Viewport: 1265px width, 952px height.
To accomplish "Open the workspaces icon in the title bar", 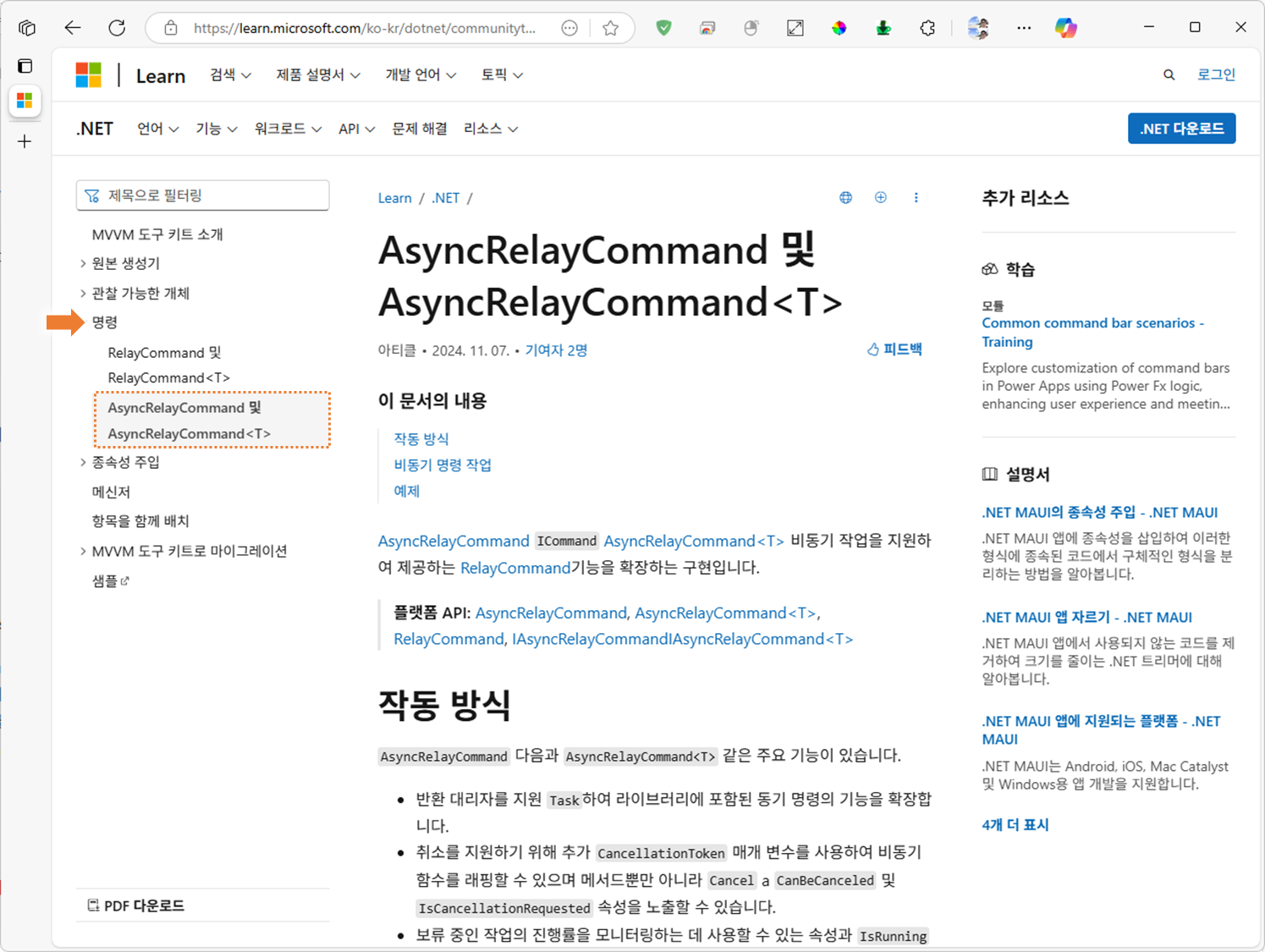I will (x=27, y=28).
